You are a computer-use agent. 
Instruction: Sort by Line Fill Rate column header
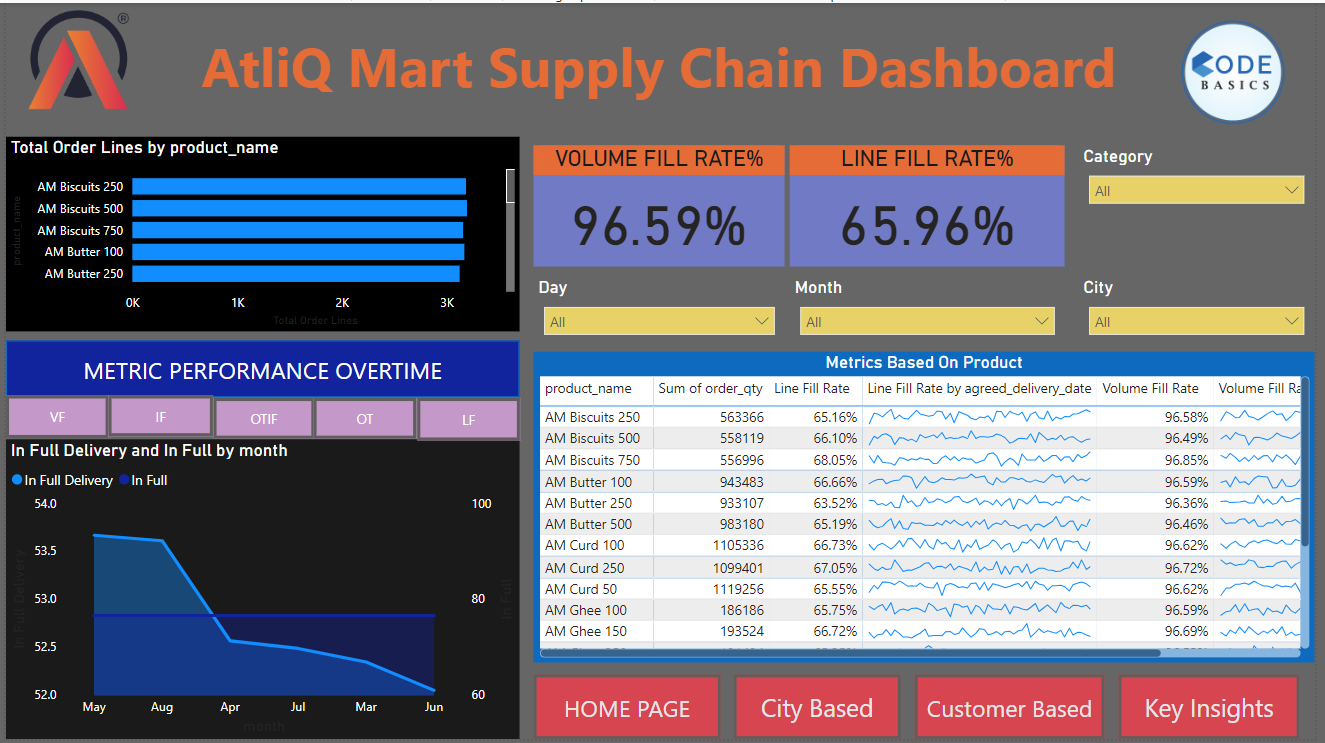coord(812,388)
